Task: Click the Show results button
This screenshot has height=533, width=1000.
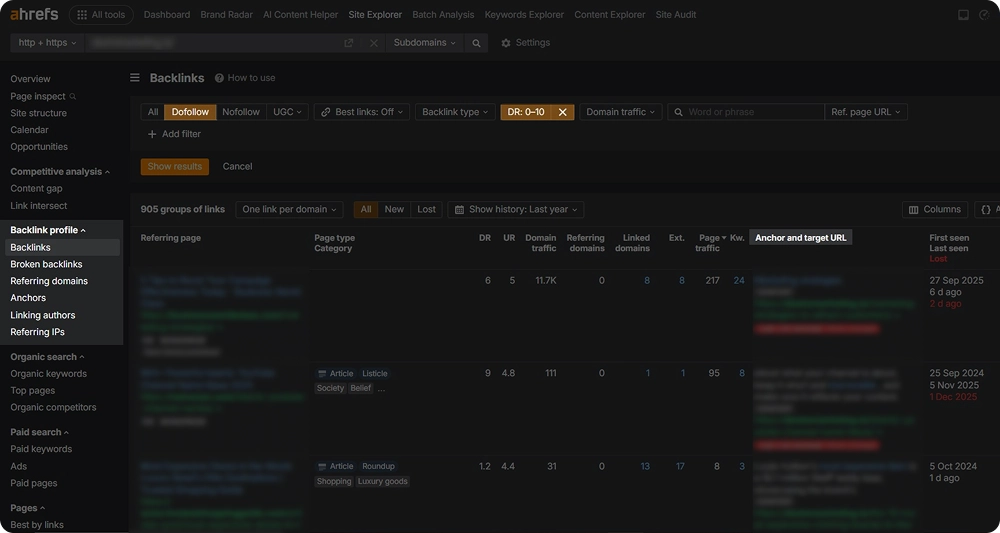Action: coord(175,166)
